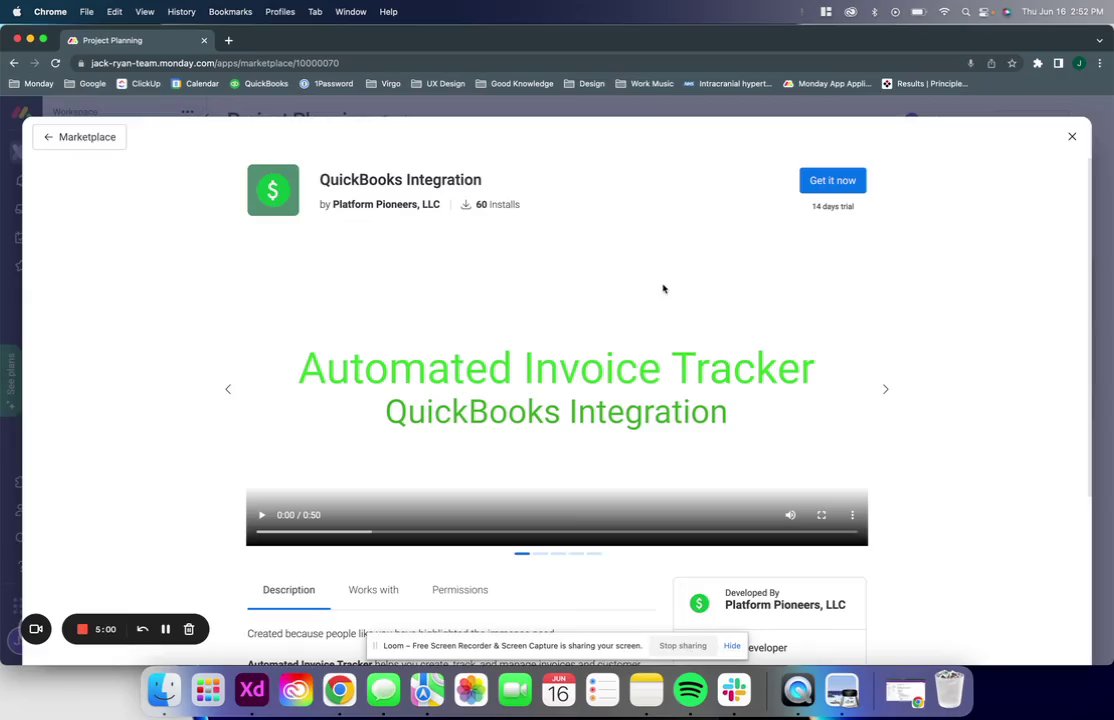1114x720 pixels.
Task: Restart the Loom recording with undo arrow
Action: (x=142, y=629)
